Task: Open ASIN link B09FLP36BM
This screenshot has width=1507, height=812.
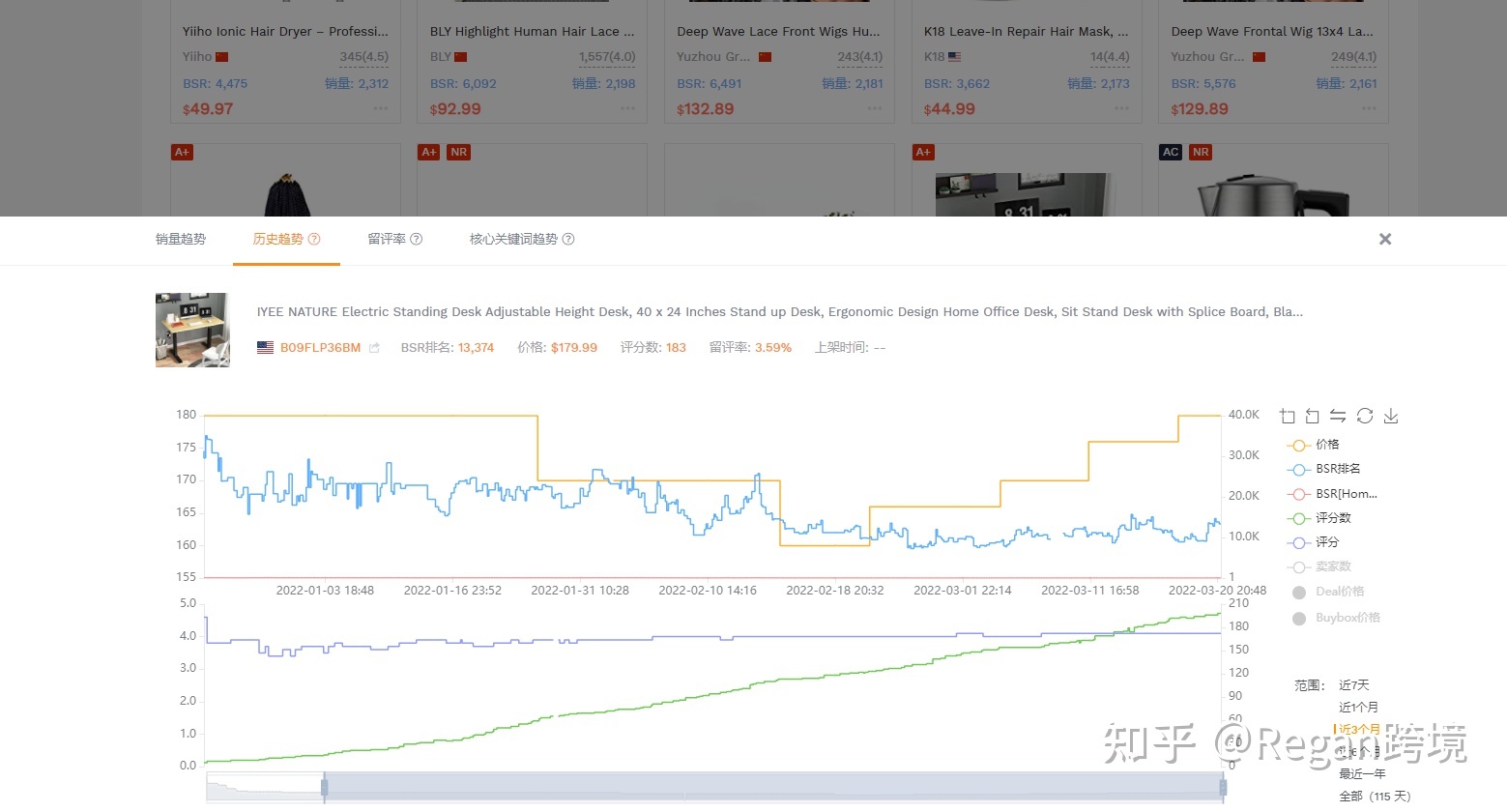Action: click(320, 348)
